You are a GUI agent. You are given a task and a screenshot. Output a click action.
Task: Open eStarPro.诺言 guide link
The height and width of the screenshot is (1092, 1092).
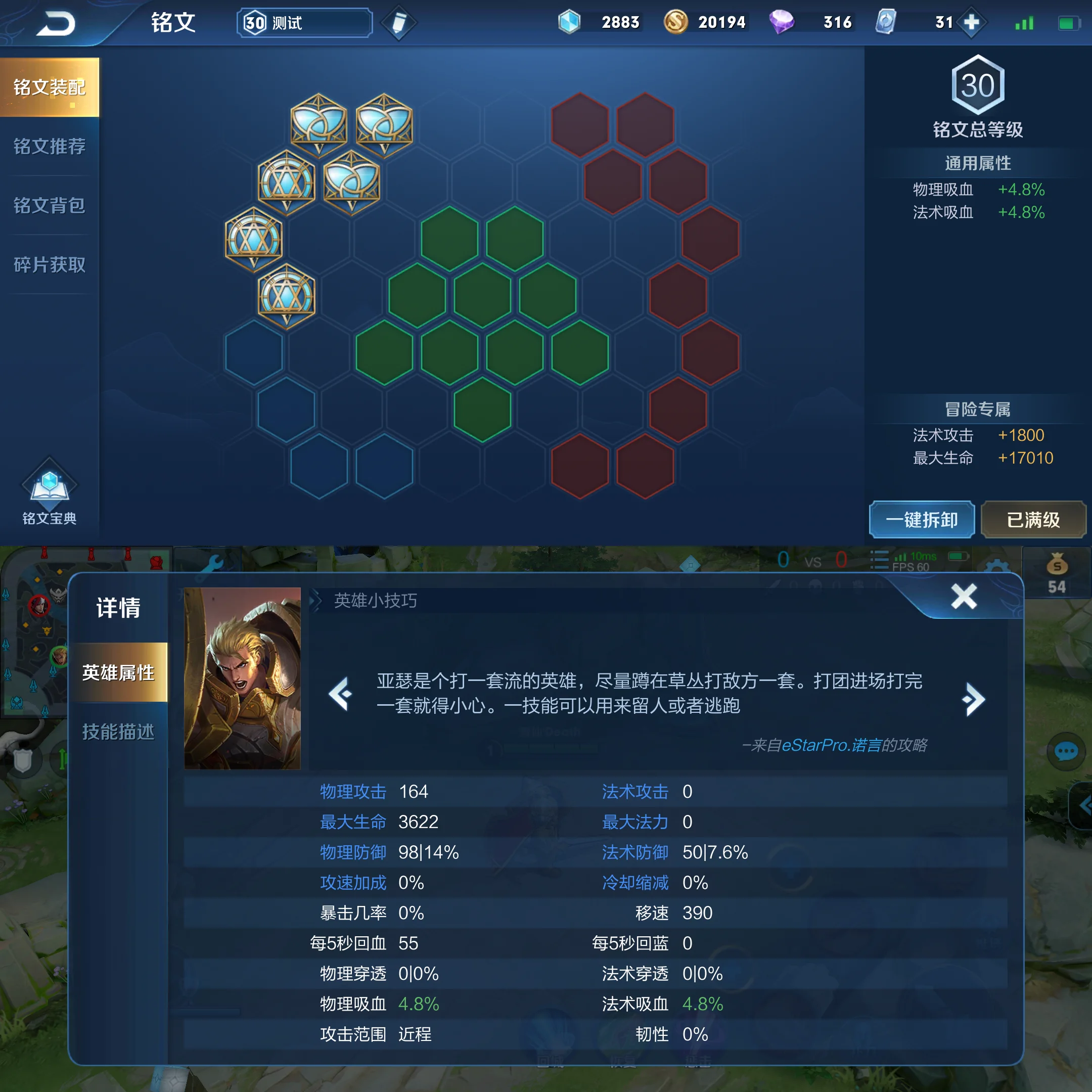point(832,745)
